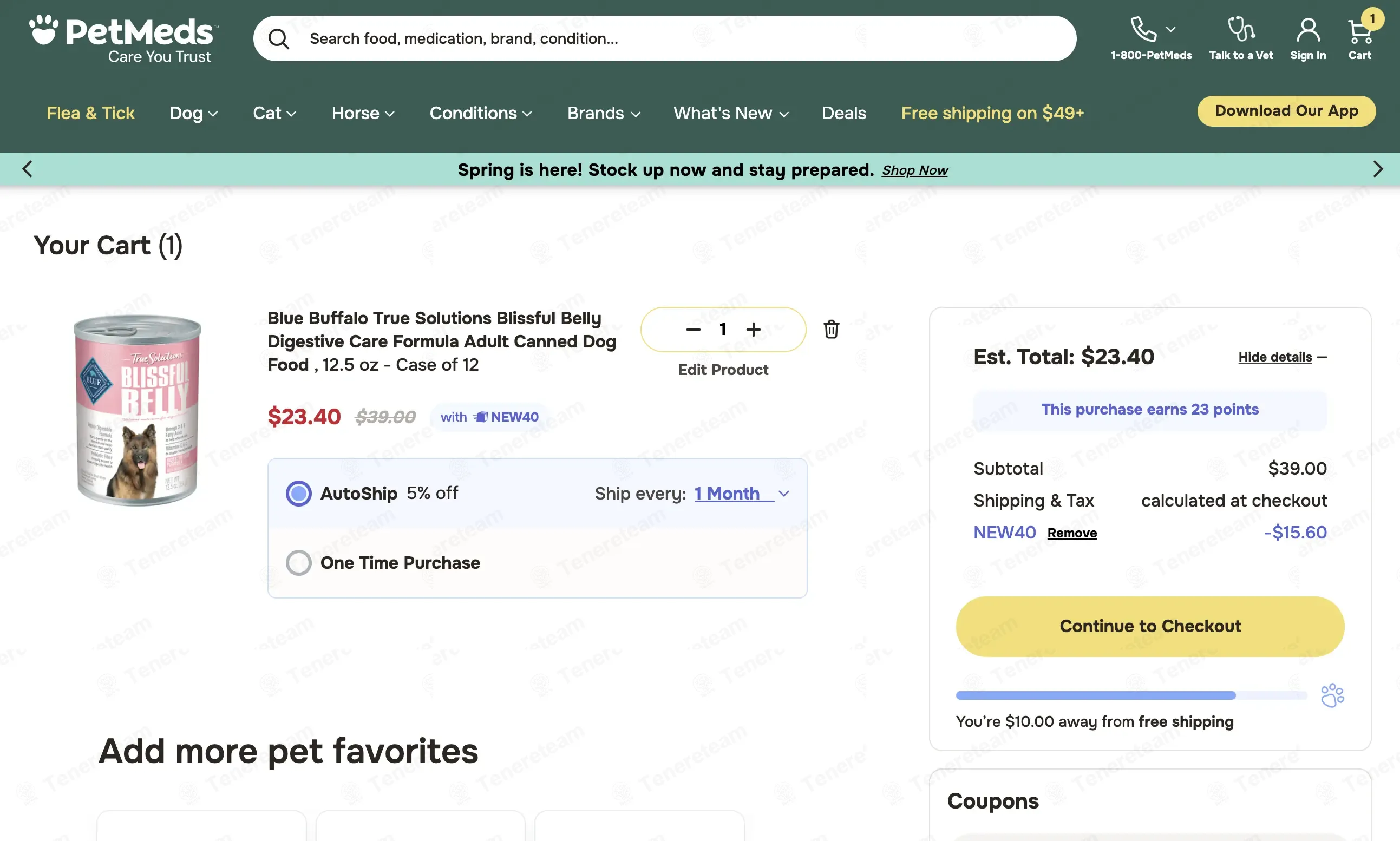This screenshot has height=841, width=1400.
Task: Decrease quantity with minus icon
Action: 693,329
